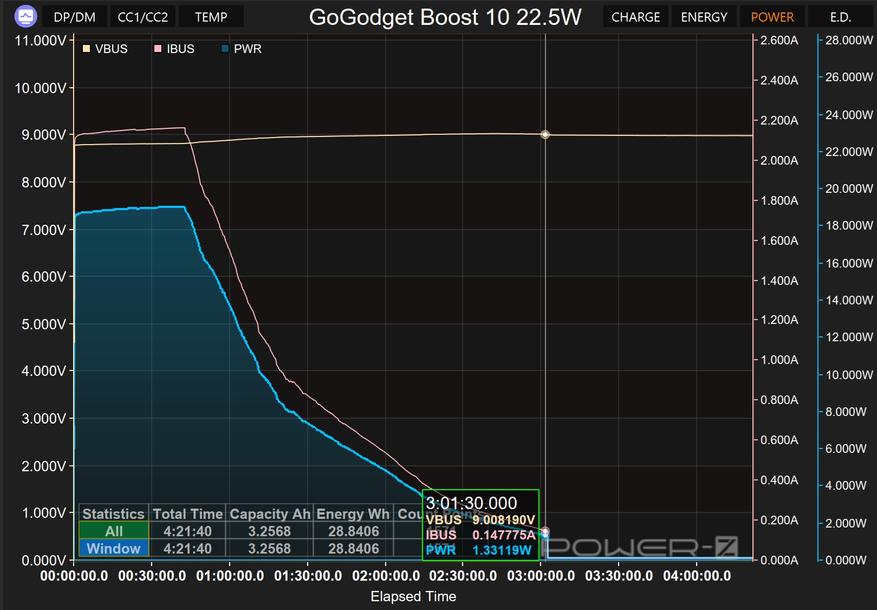Click the 01:00:00.0 time axis tick

tap(230, 576)
